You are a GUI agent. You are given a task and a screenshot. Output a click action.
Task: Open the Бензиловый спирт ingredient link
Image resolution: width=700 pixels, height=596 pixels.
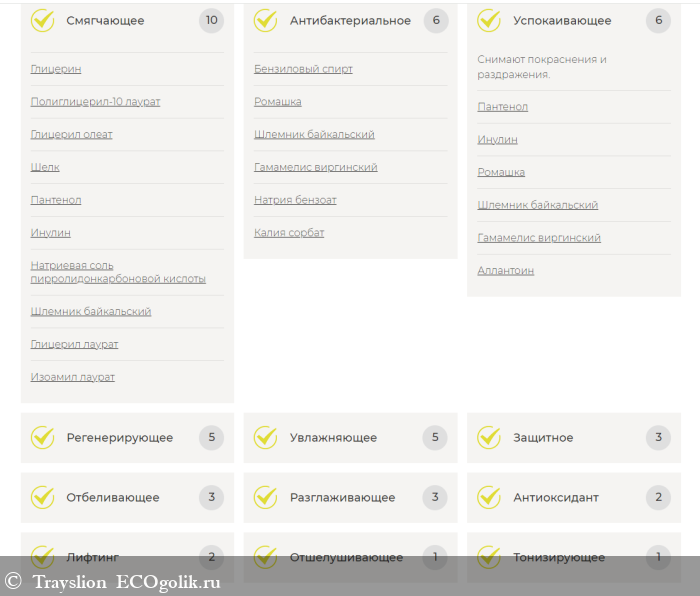click(303, 69)
